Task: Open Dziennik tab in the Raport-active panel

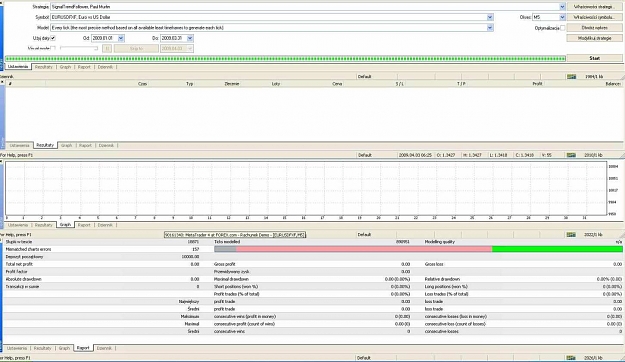Action: (104, 348)
